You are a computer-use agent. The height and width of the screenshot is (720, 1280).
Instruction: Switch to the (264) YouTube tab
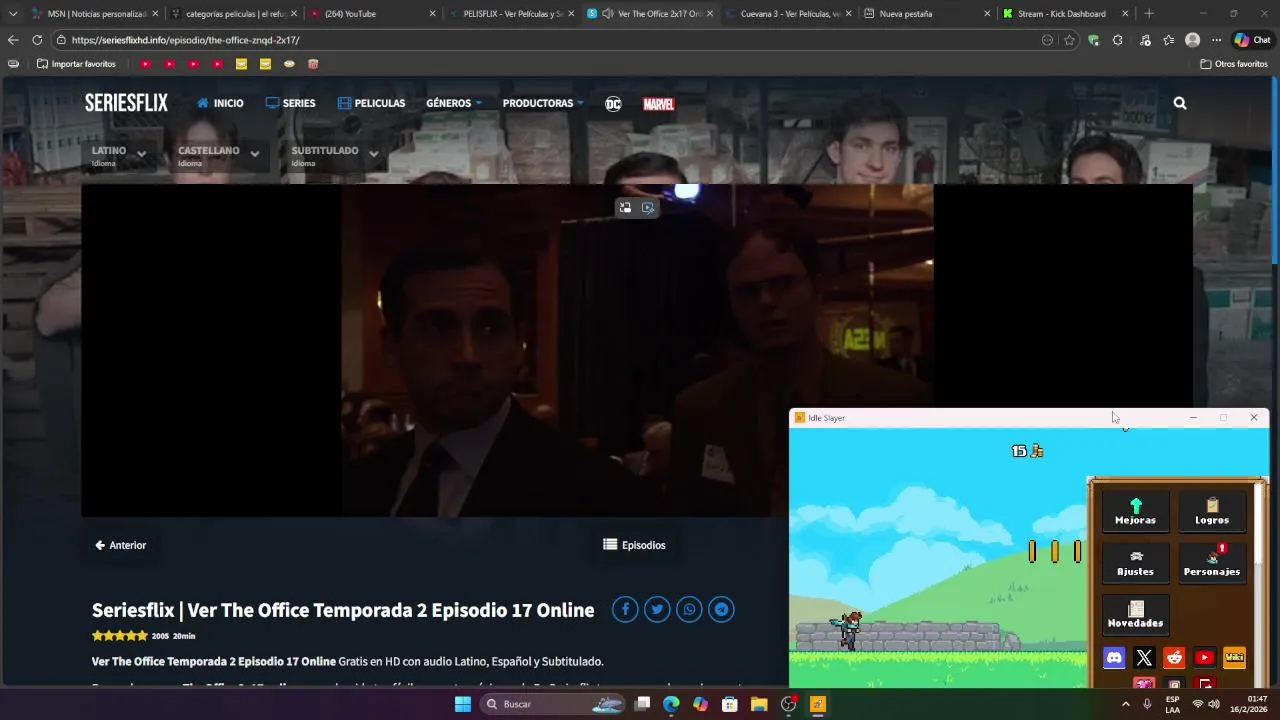coord(372,14)
